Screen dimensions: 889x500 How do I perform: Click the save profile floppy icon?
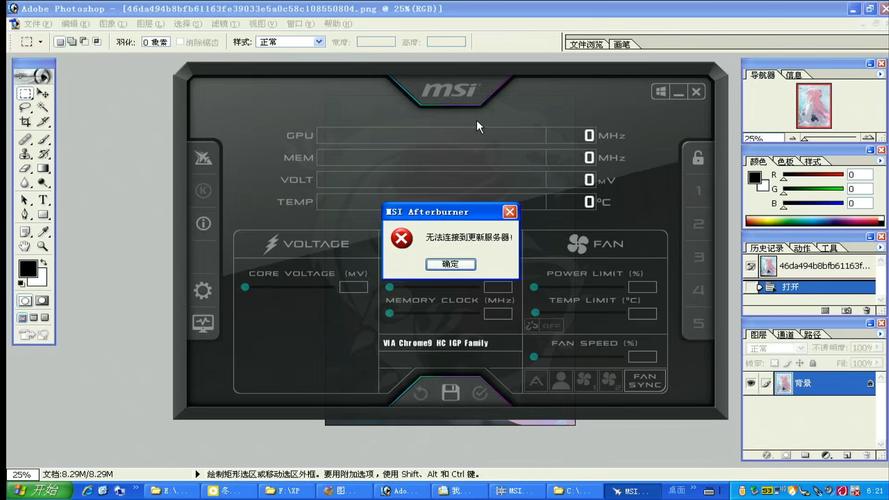tap(451, 392)
